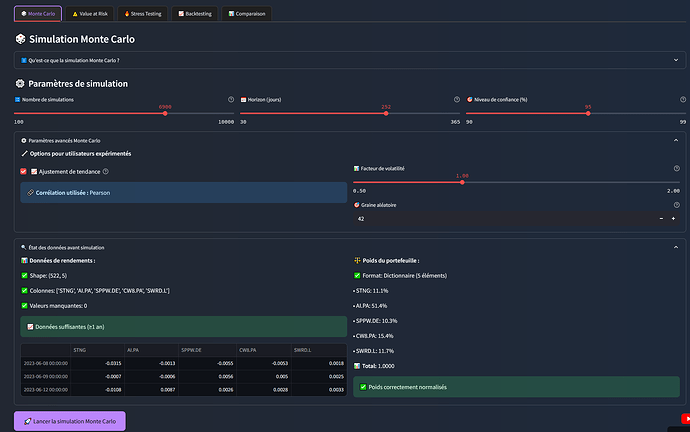
Task: Open the Stress Testing tab
Action: coord(144,14)
